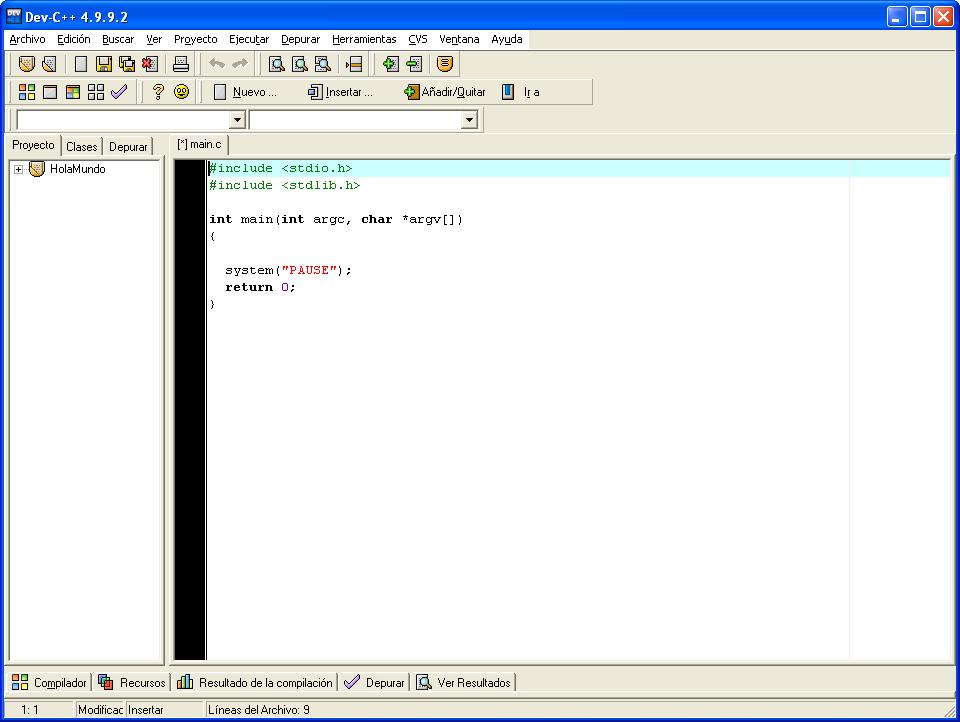The image size is (960, 722).
Task: Open the Buscar menu
Action: coord(118,39)
